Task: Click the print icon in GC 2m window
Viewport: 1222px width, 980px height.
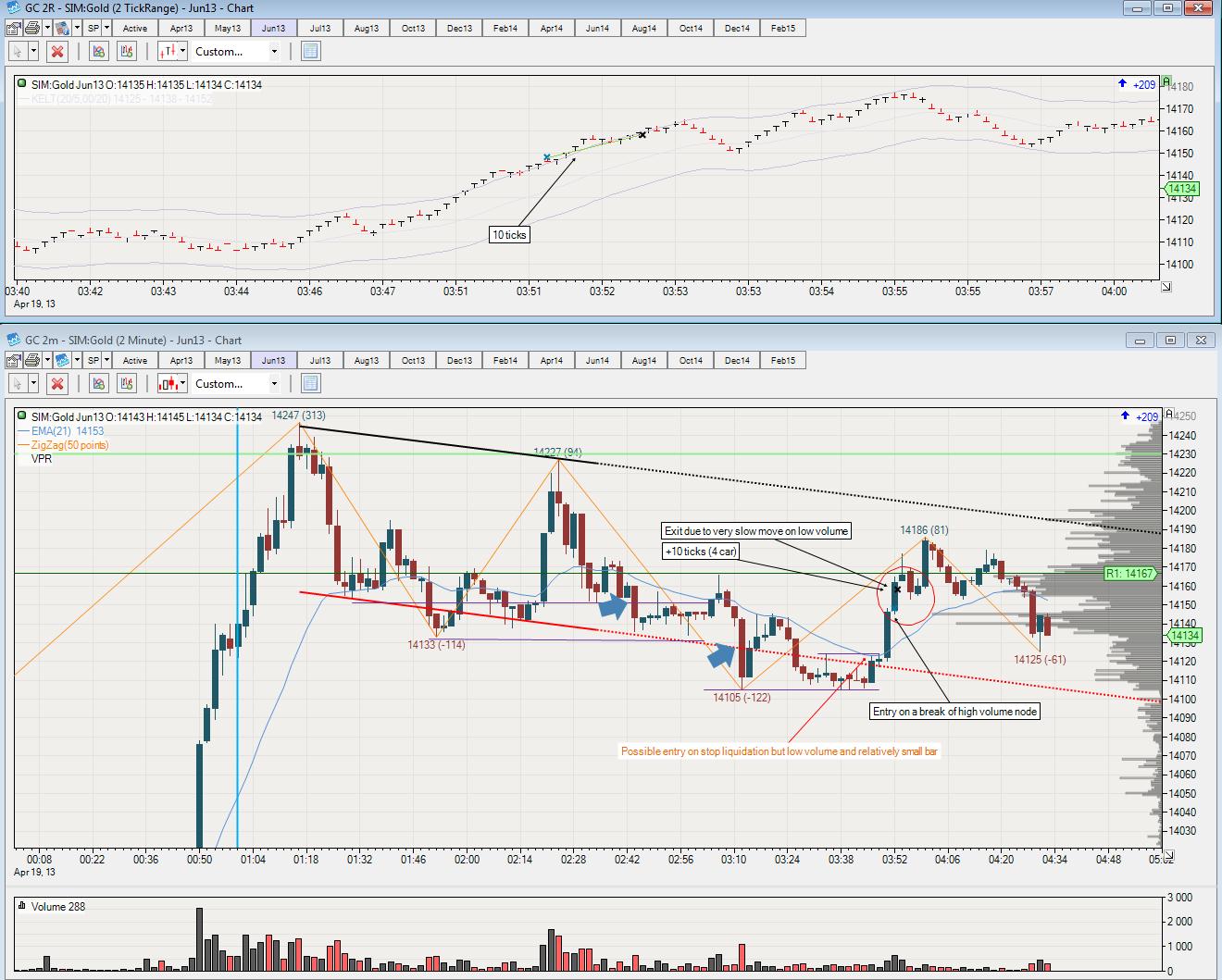Action: pos(31,360)
